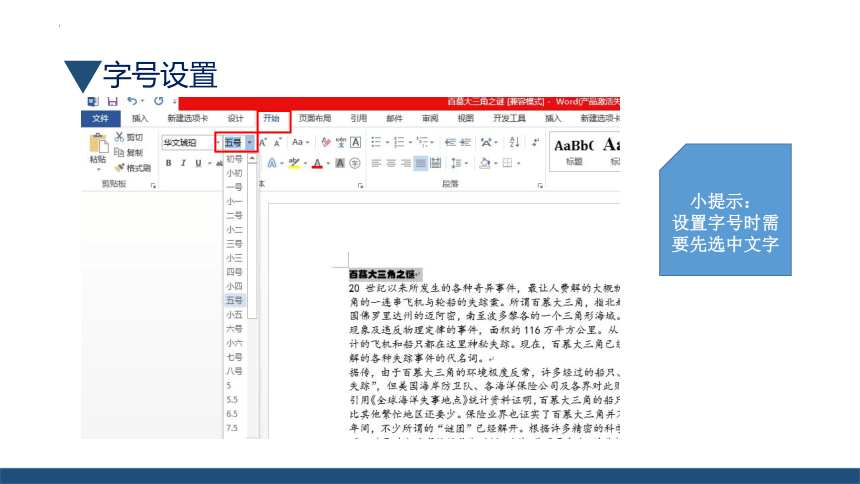Toggle Align Left paragraph alignment

tap(376, 163)
